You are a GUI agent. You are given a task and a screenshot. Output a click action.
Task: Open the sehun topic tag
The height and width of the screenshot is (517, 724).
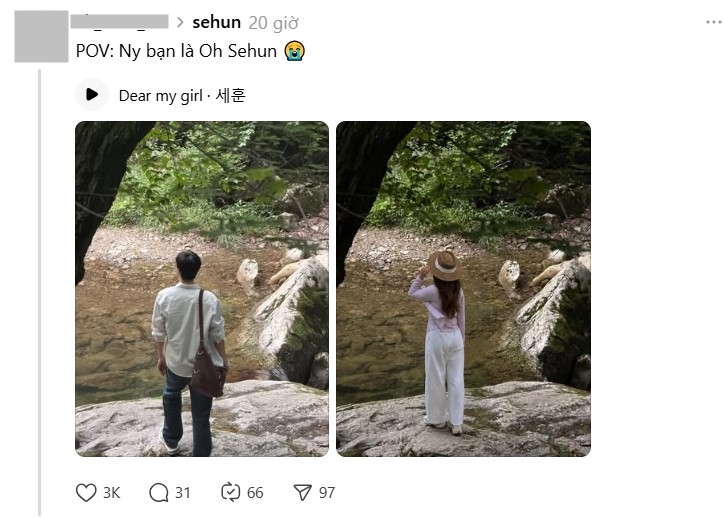(217, 22)
